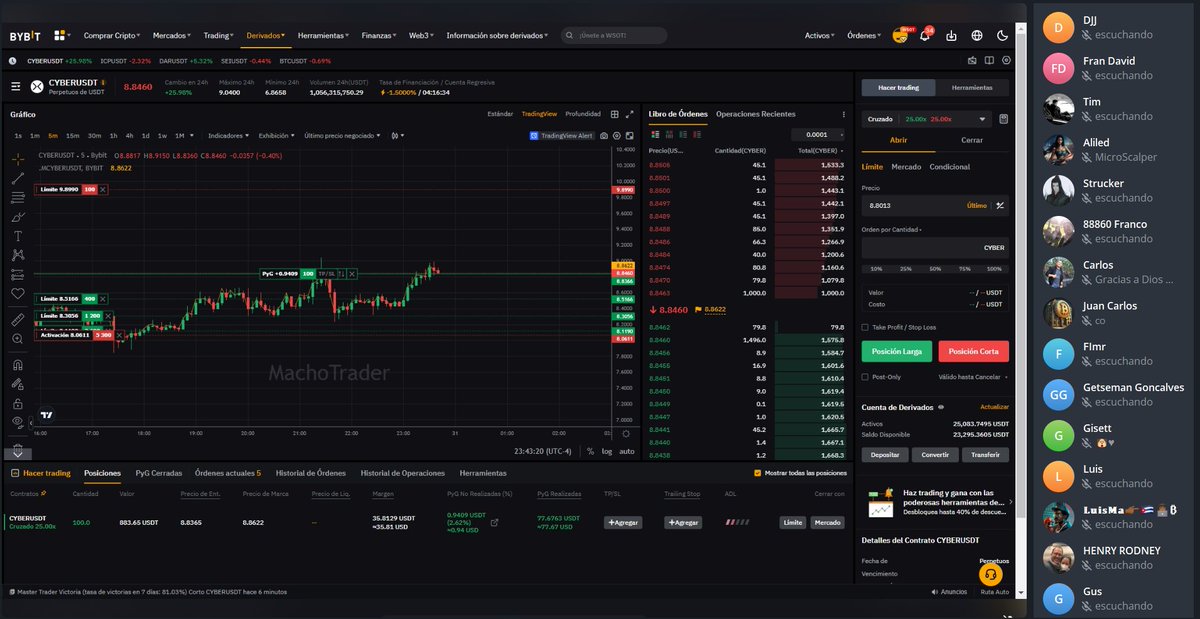Open chart settings gear next to camera

(617, 135)
